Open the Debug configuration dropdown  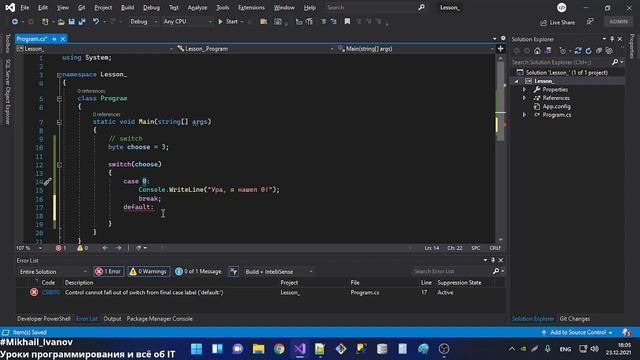click(x=143, y=22)
